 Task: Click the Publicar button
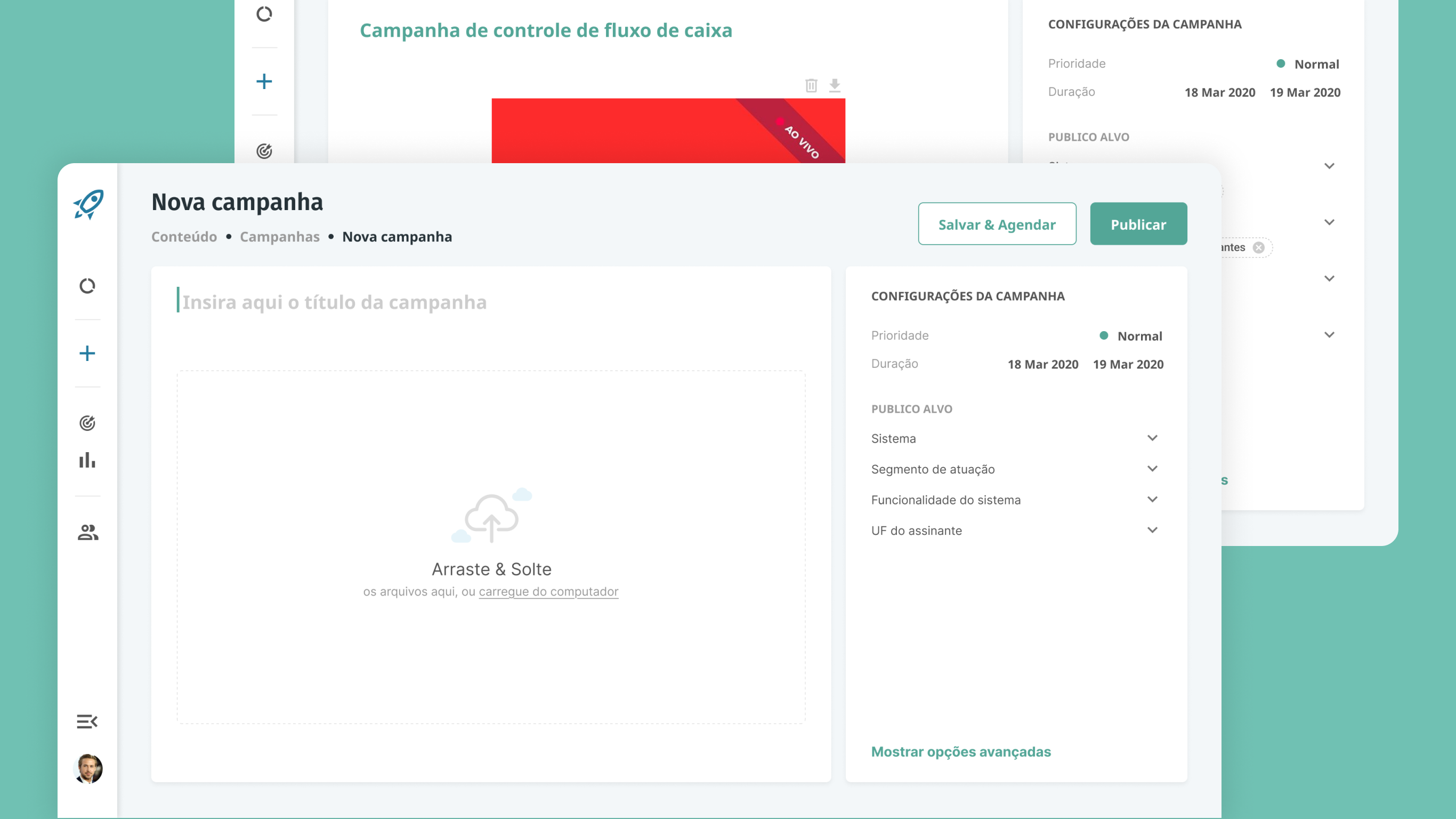pos(1138,224)
